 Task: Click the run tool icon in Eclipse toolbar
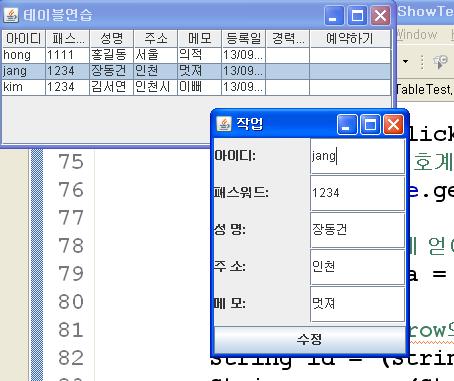coord(440,61)
